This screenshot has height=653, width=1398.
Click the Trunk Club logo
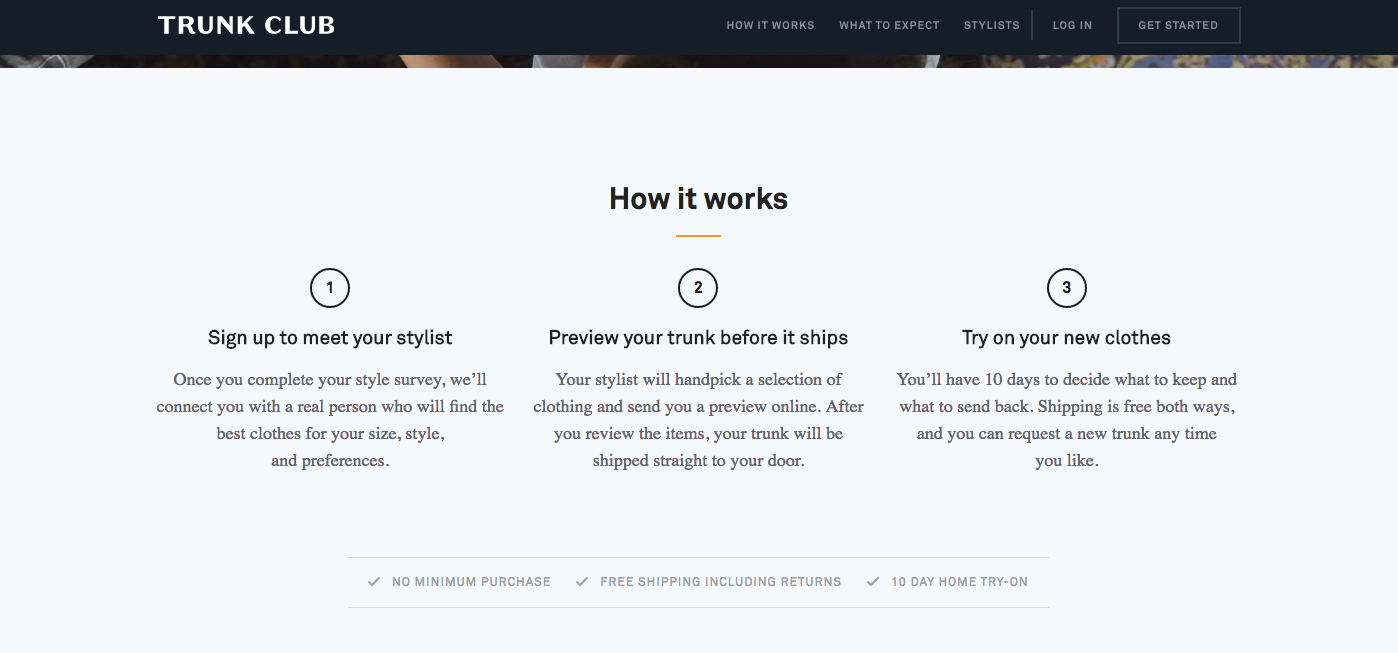point(246,25)
